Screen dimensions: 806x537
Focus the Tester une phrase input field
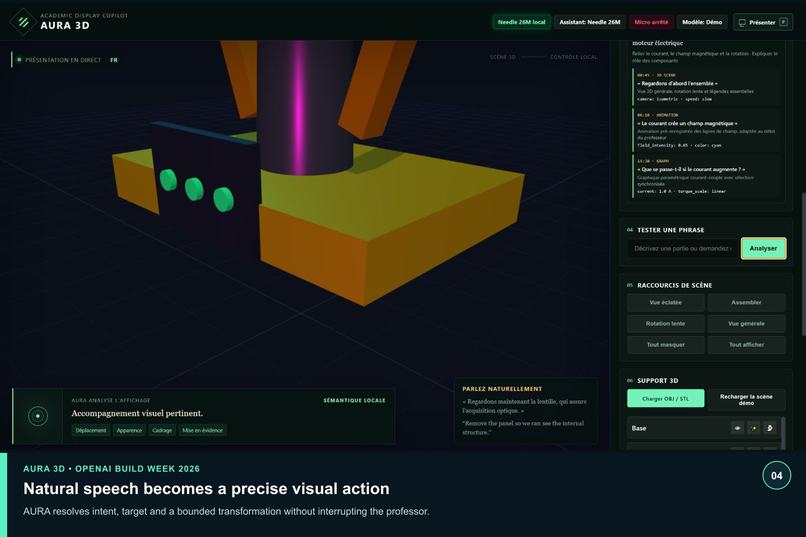pos(683,248)
